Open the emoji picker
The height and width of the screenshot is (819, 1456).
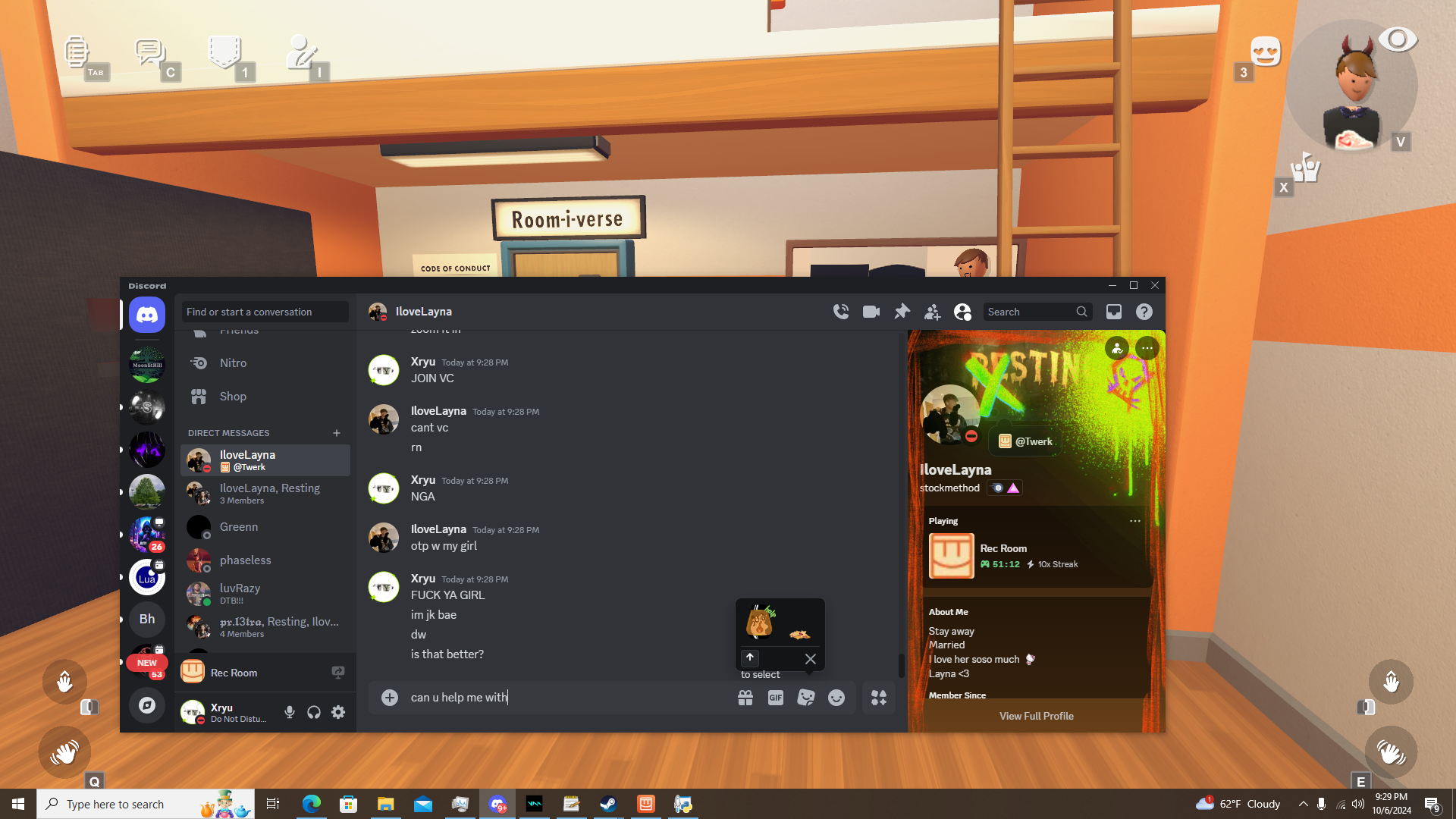pyautogui.click(x=836, y=698)
